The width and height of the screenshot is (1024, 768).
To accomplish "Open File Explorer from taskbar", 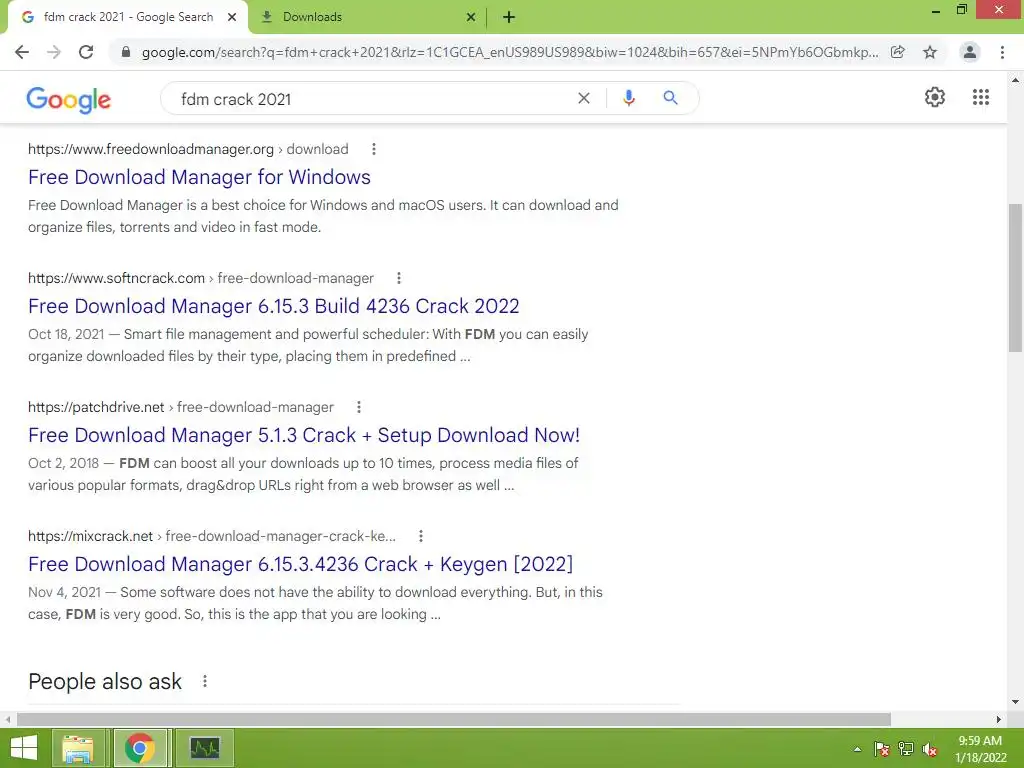I will point(78,748).
